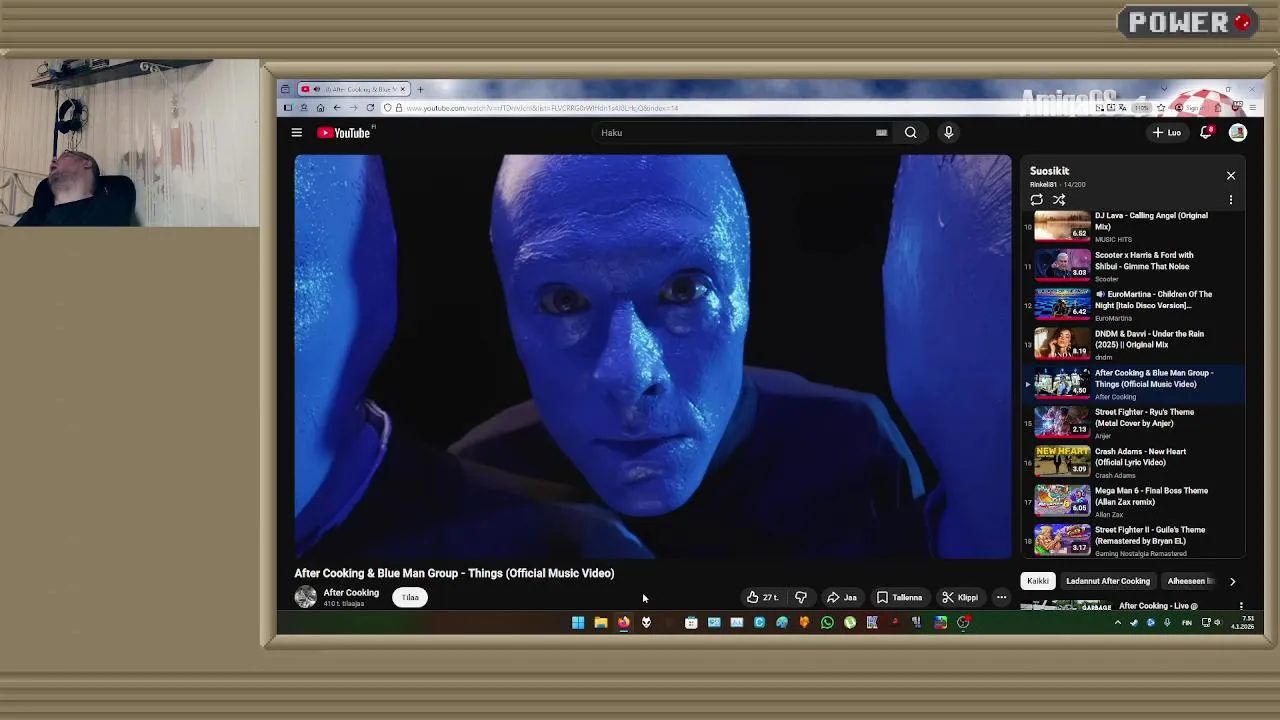Open Firefox from the taskbar
The height and width of the screenshot is (720, 1280).
(x=624, y=623)
